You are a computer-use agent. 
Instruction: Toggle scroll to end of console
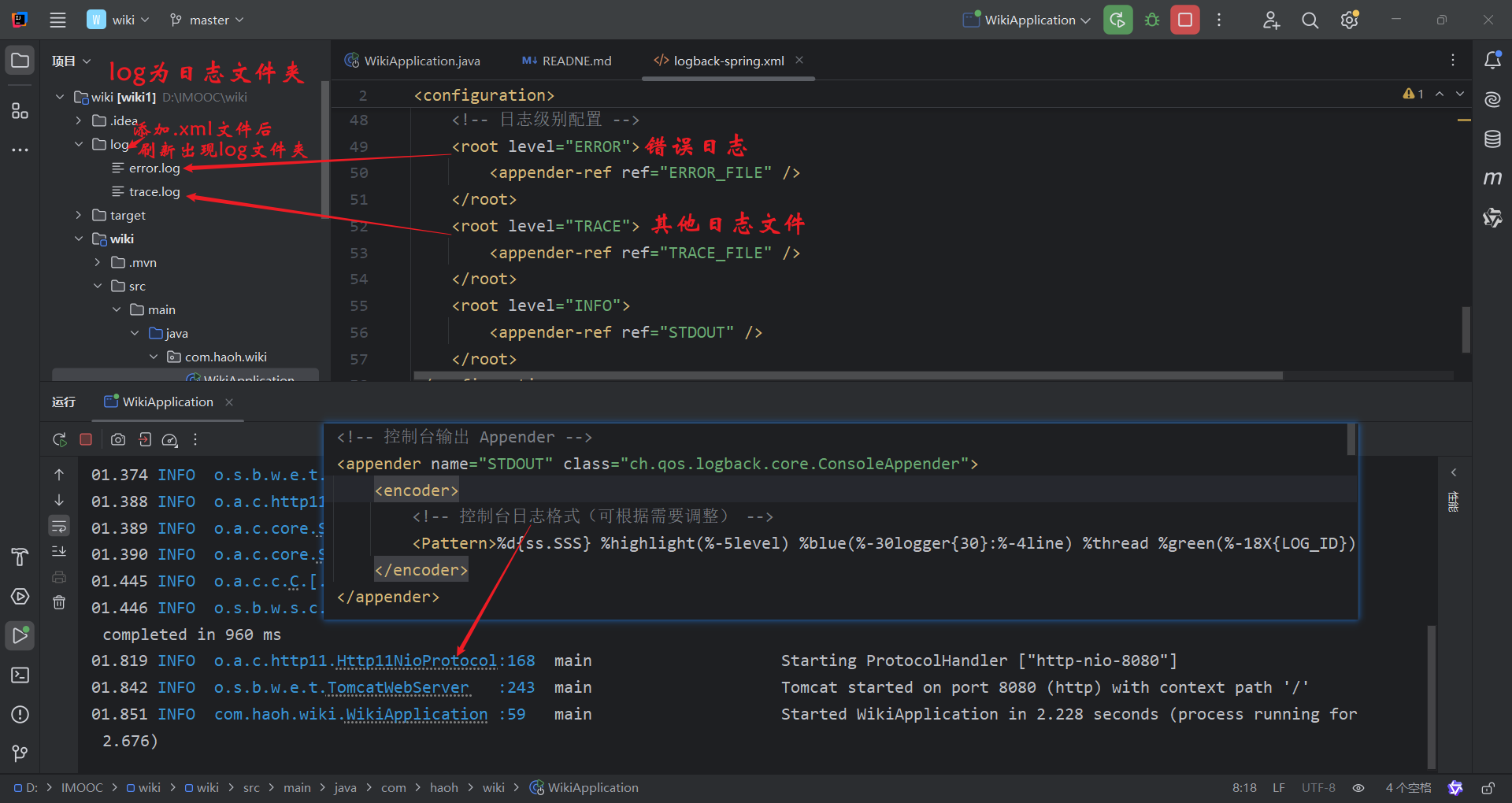(x=59, y=551)
